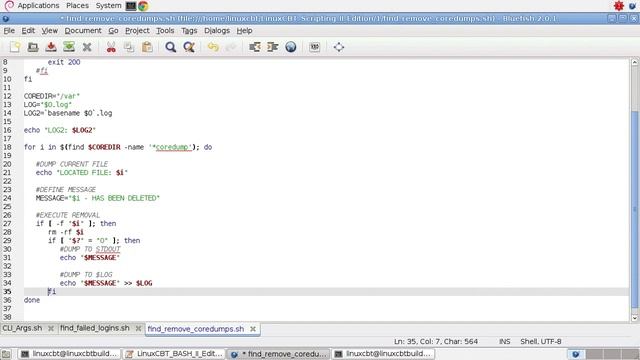Select the find_remove_coredumps.sh tab

(196, 329)
